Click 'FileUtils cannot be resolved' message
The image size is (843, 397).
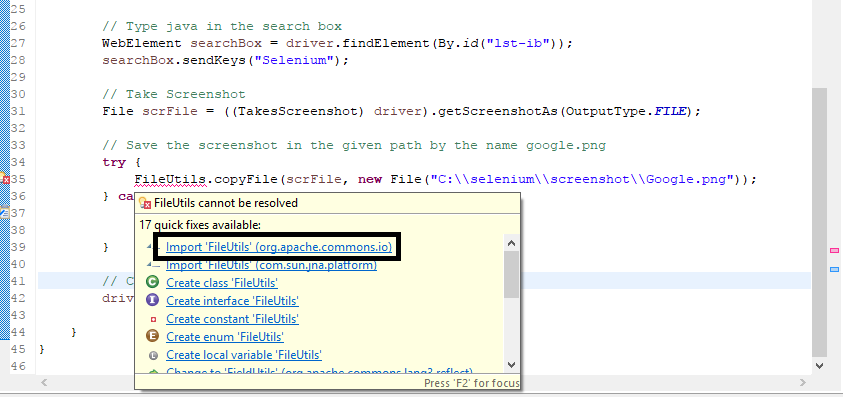[x=226, y=203]
